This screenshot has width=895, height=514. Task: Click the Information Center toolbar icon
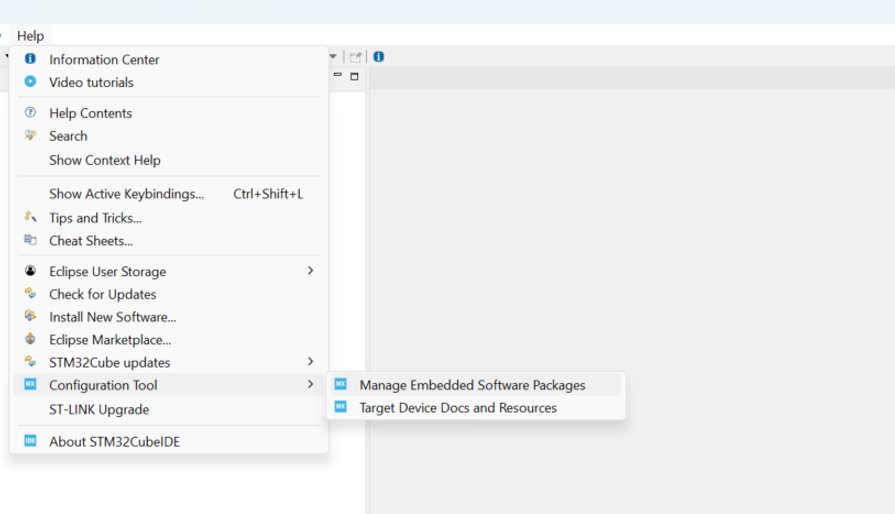tap(379, 57)
